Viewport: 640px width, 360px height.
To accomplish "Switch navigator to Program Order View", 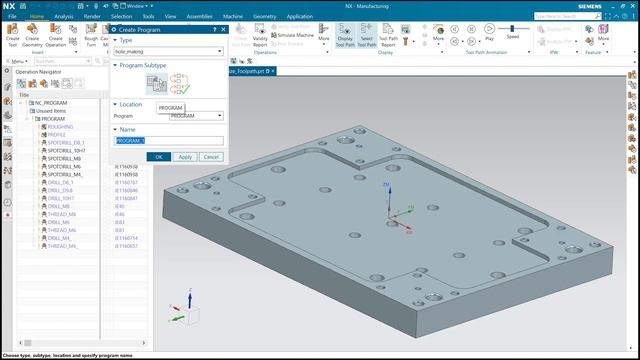I will [21, 84].
